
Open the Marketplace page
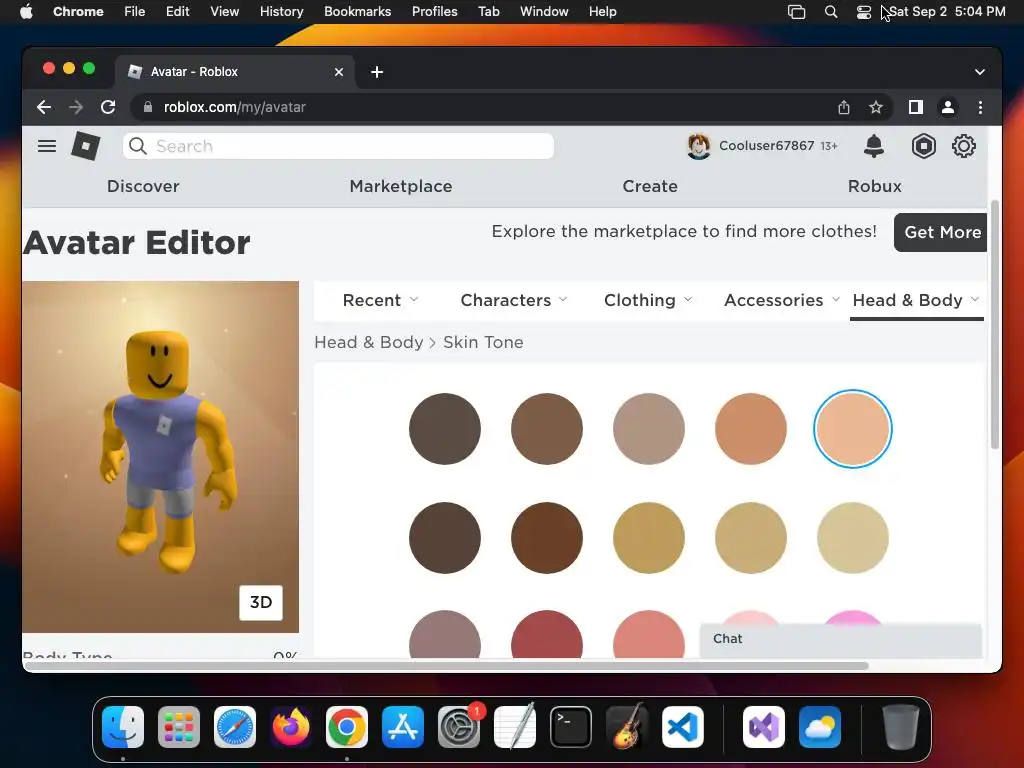pos(401,186)
